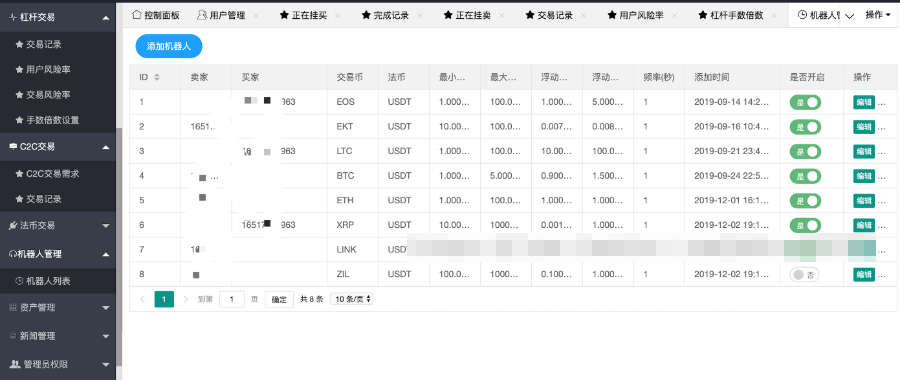Viewport: 900px width, 380px height.
Task: Edit the XRP robot row
Action: 864,226
